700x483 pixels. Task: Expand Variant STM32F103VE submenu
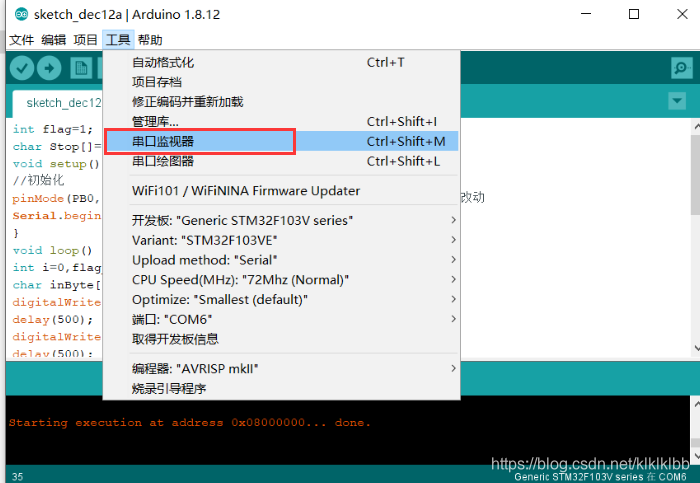[x=281, y=241]
